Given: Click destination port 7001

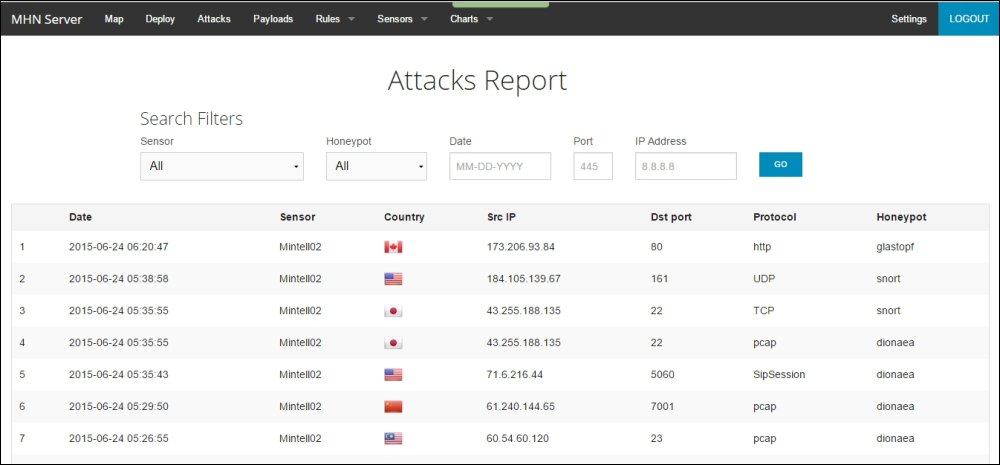Looking at the screenshot, I should click(x=662, y=406).
